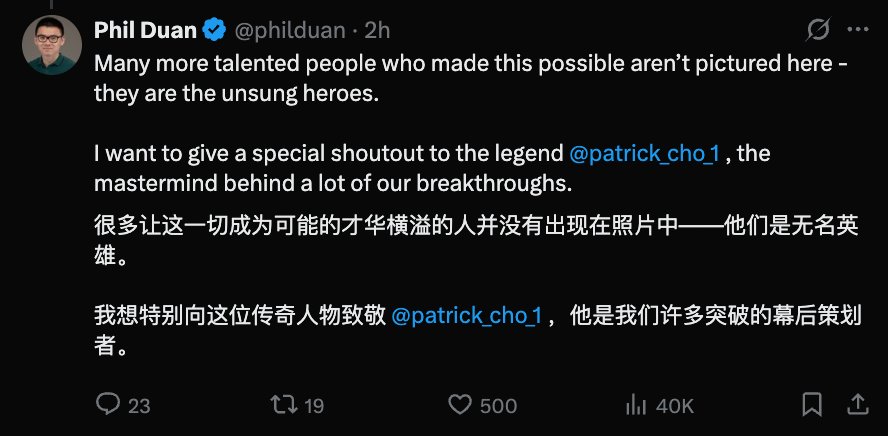Click the repost arrows icon
This screenshot has width=888, height=436.
coord(283,404)
